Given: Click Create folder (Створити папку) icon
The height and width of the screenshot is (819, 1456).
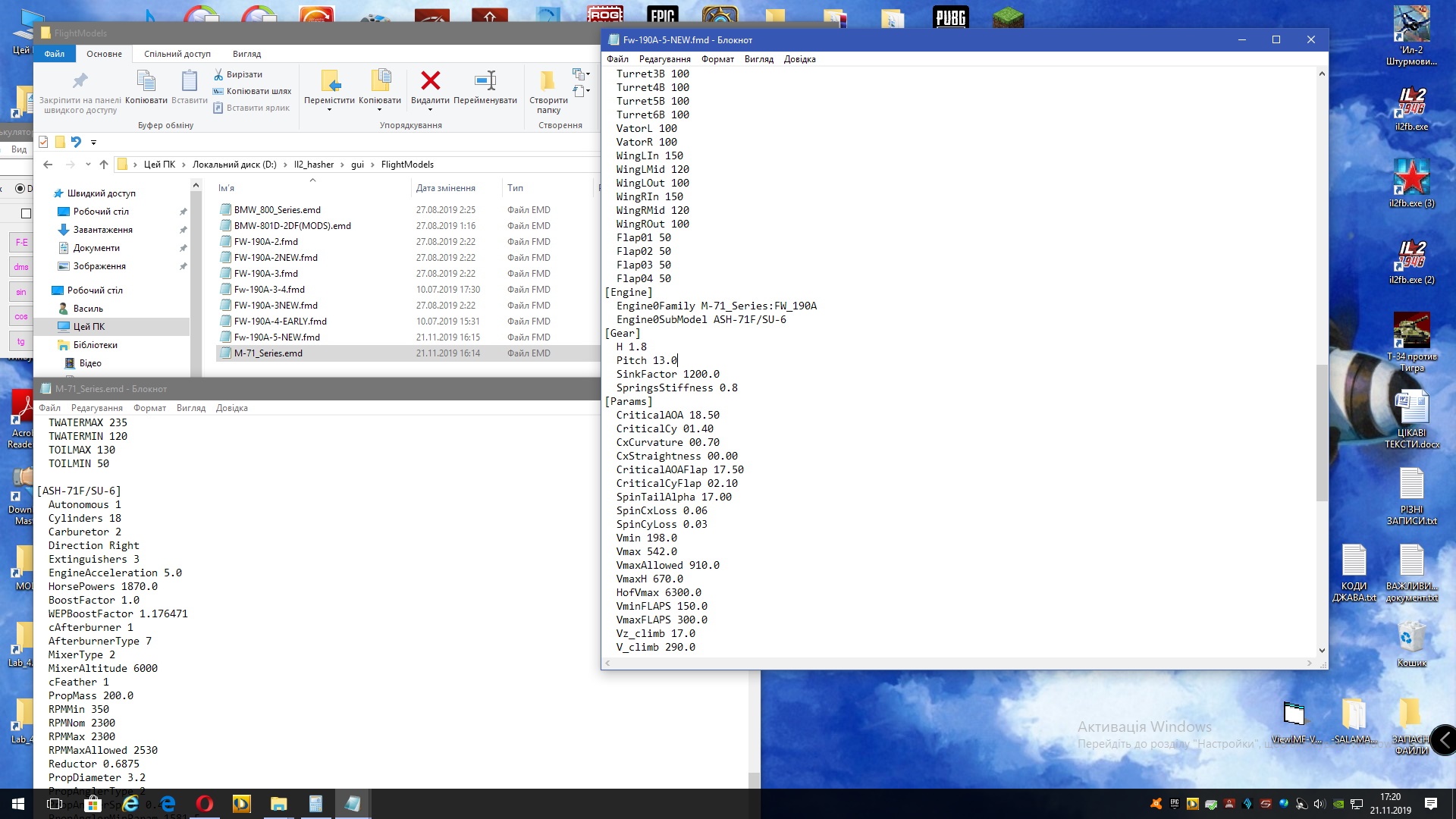Looking at the screenshot, I should pos(548,80).
